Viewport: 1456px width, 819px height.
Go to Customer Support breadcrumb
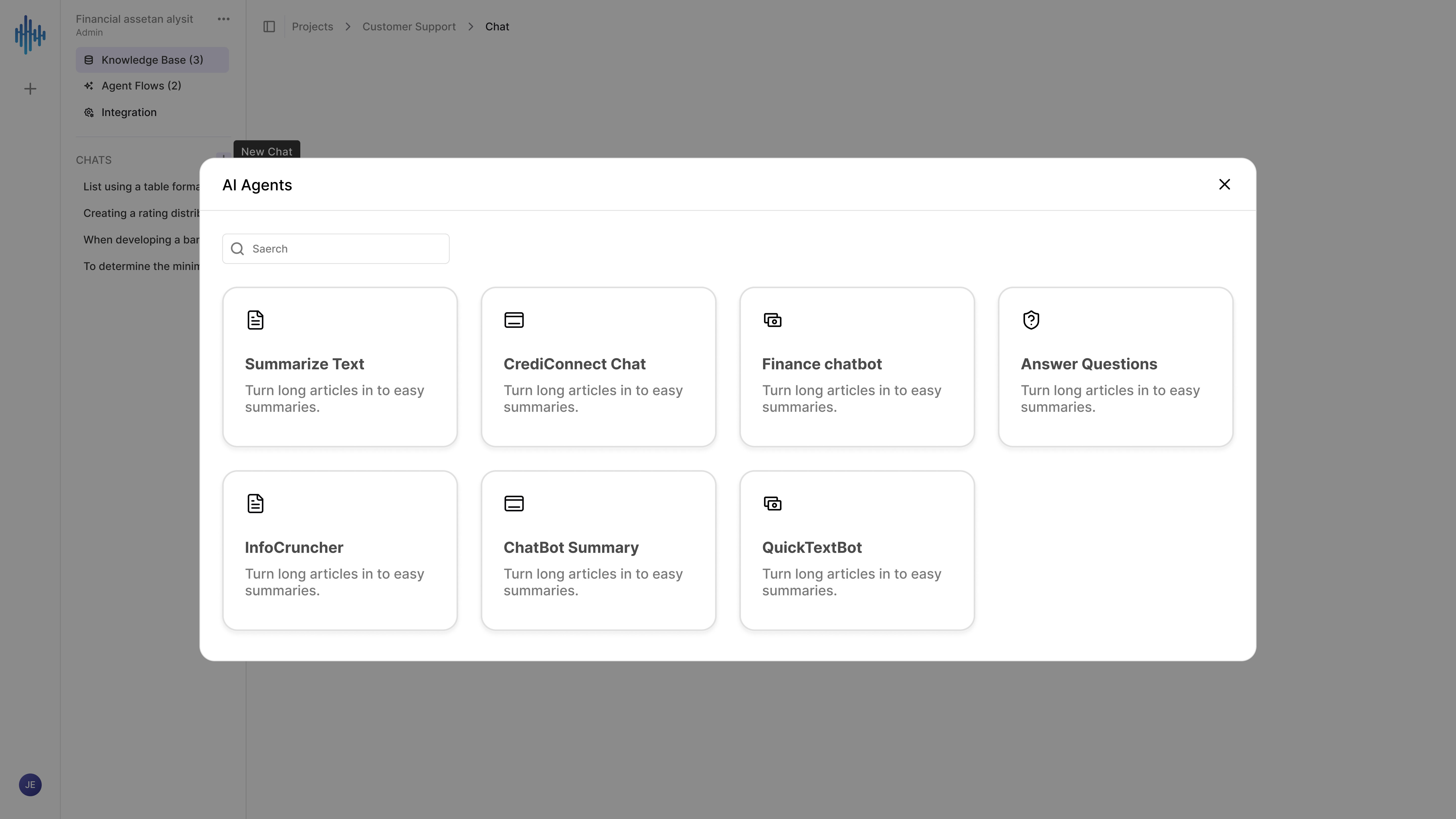(409, 27)
